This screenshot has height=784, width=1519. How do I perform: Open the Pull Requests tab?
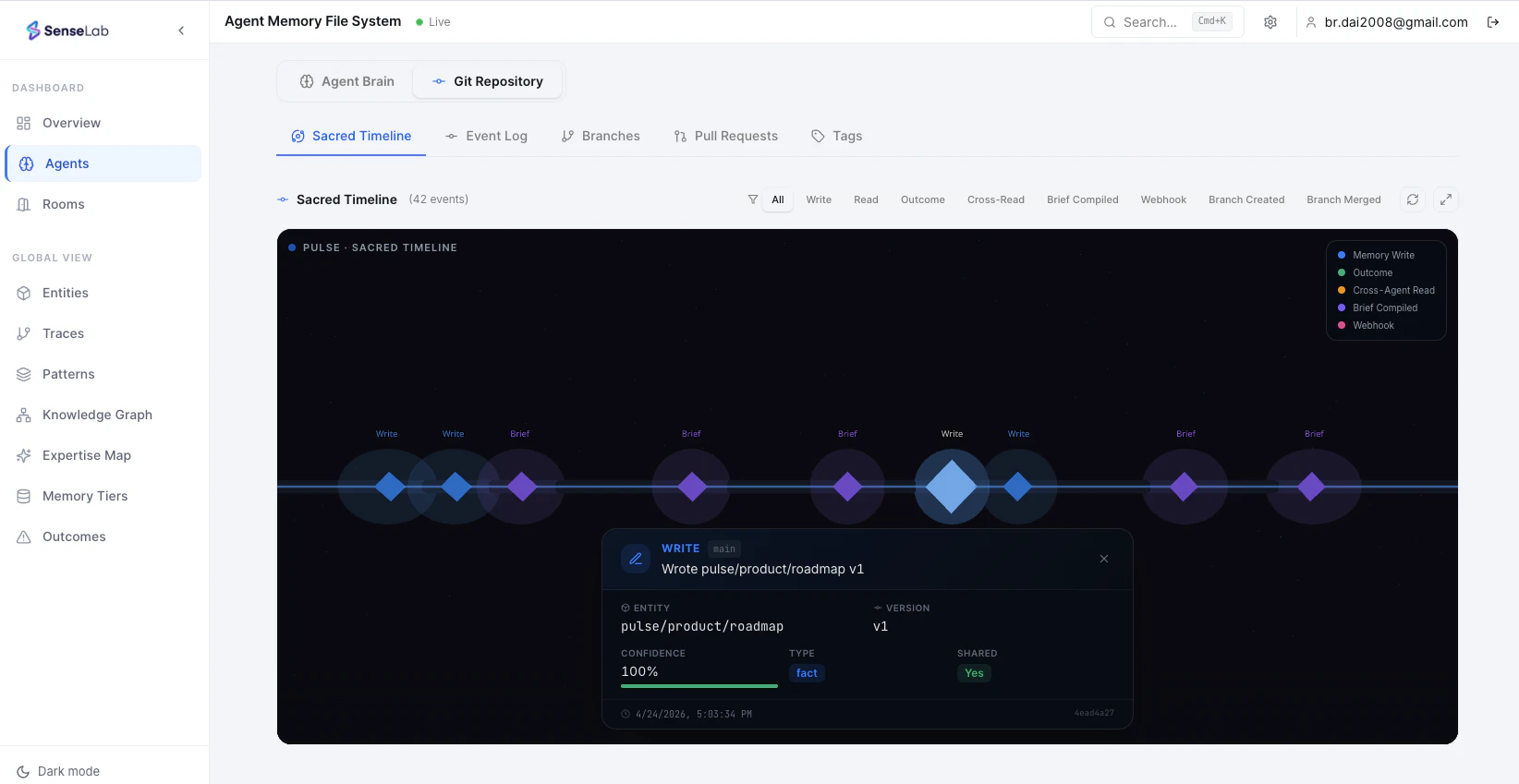726,136
